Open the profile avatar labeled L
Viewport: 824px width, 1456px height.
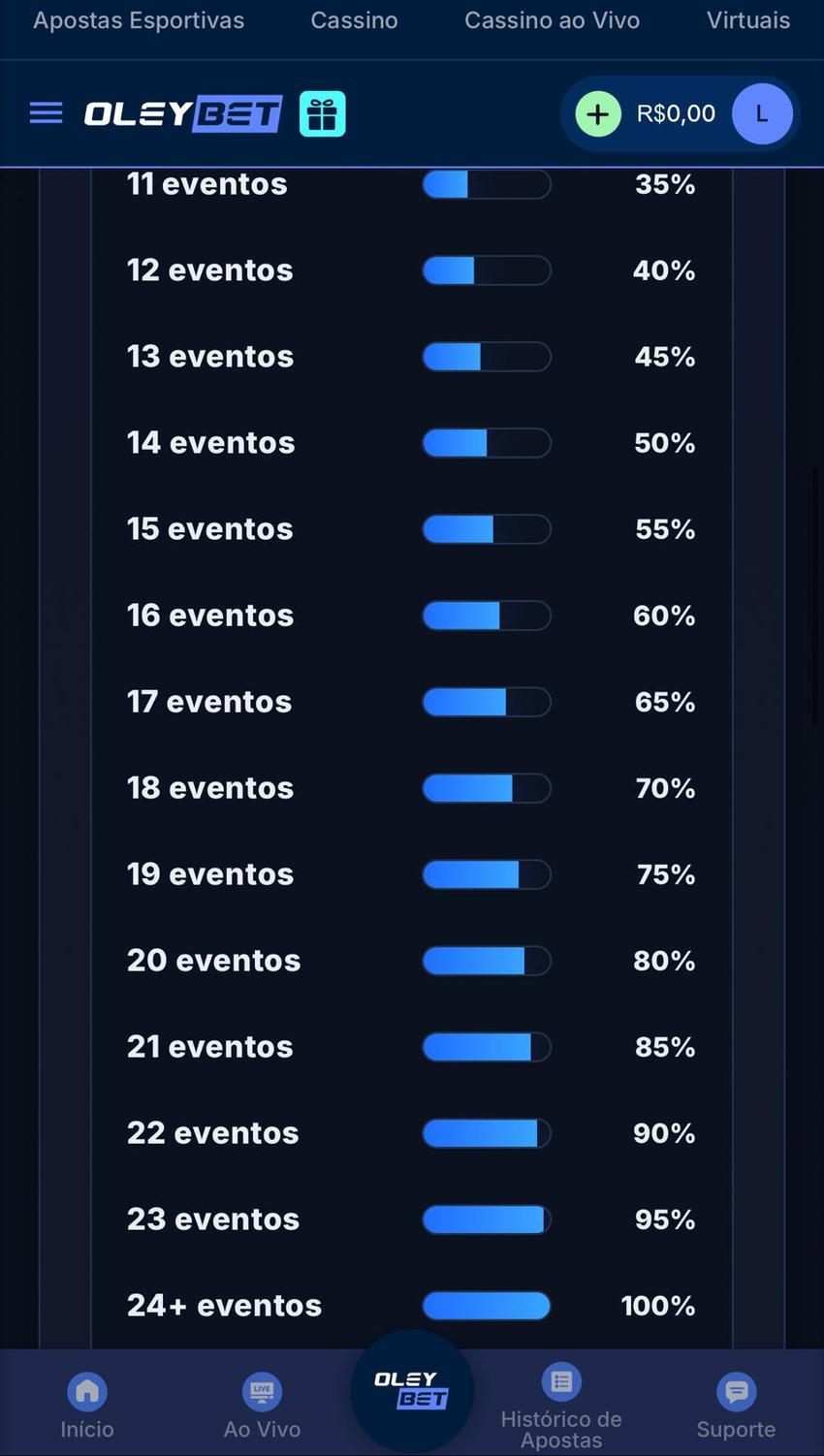[x=762, y=114]
